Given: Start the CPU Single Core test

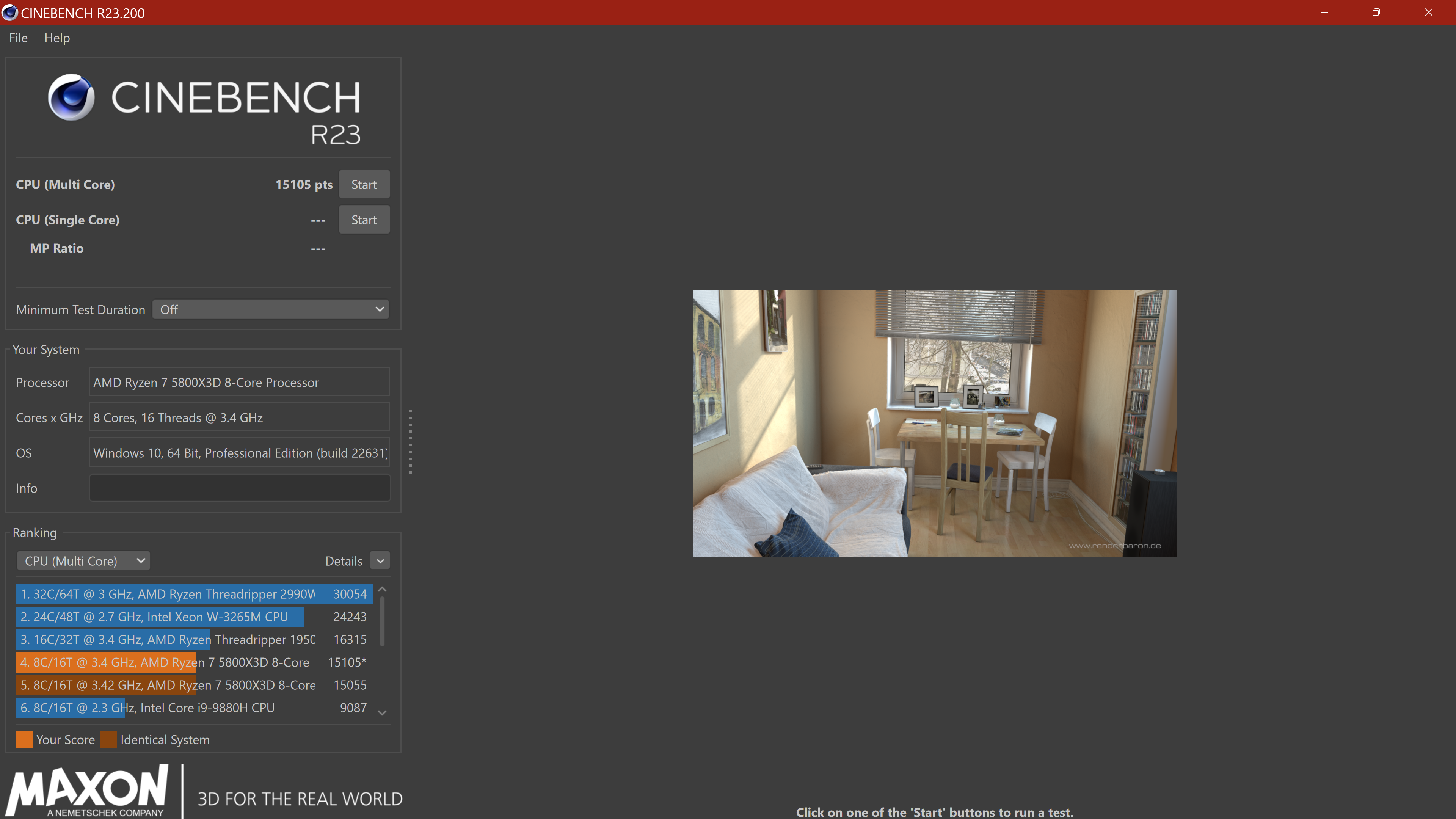Looking at the screenshot, I should (x=364, y=220).
